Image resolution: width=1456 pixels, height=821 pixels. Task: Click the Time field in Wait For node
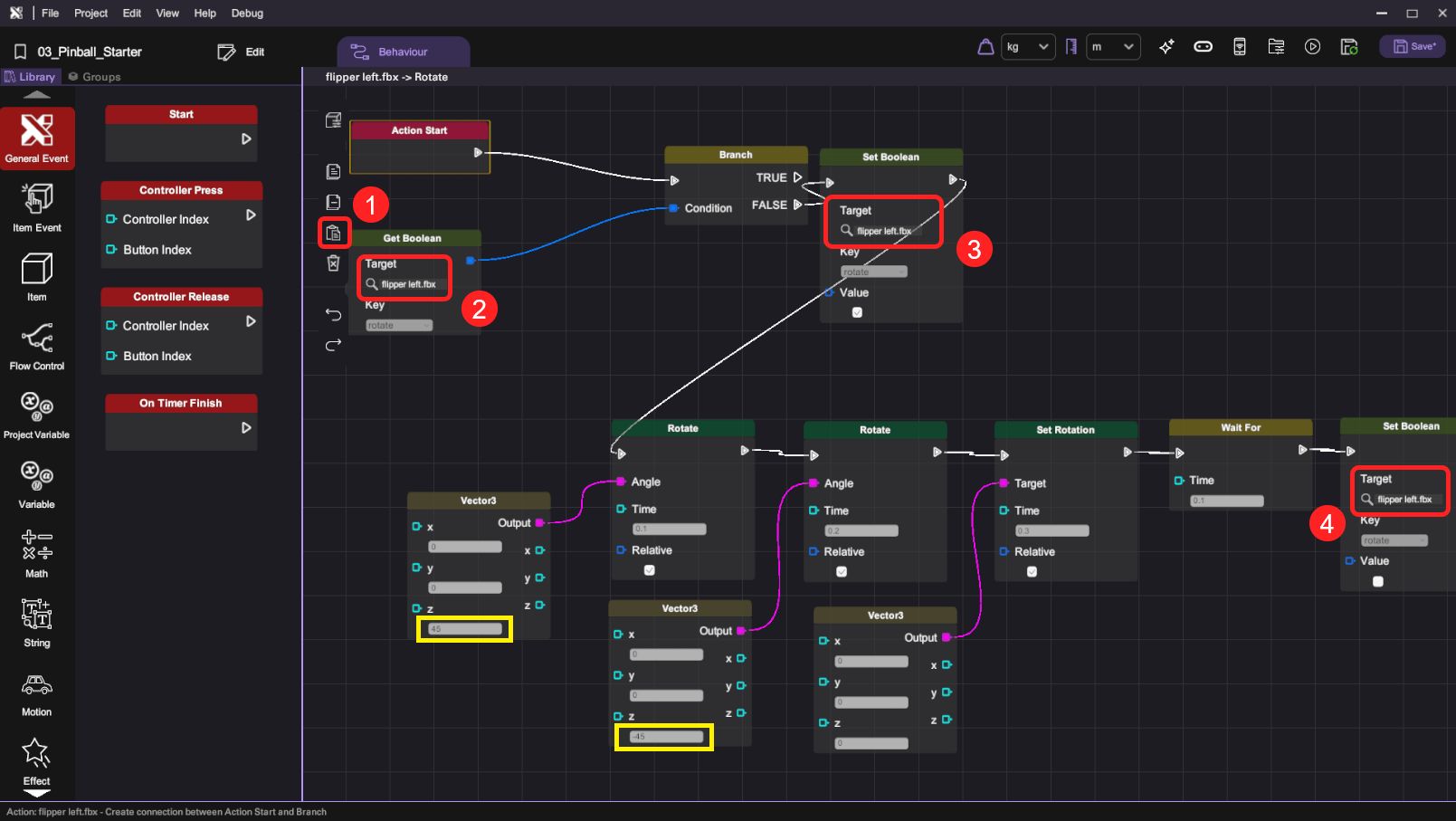tap(1226, 501)
